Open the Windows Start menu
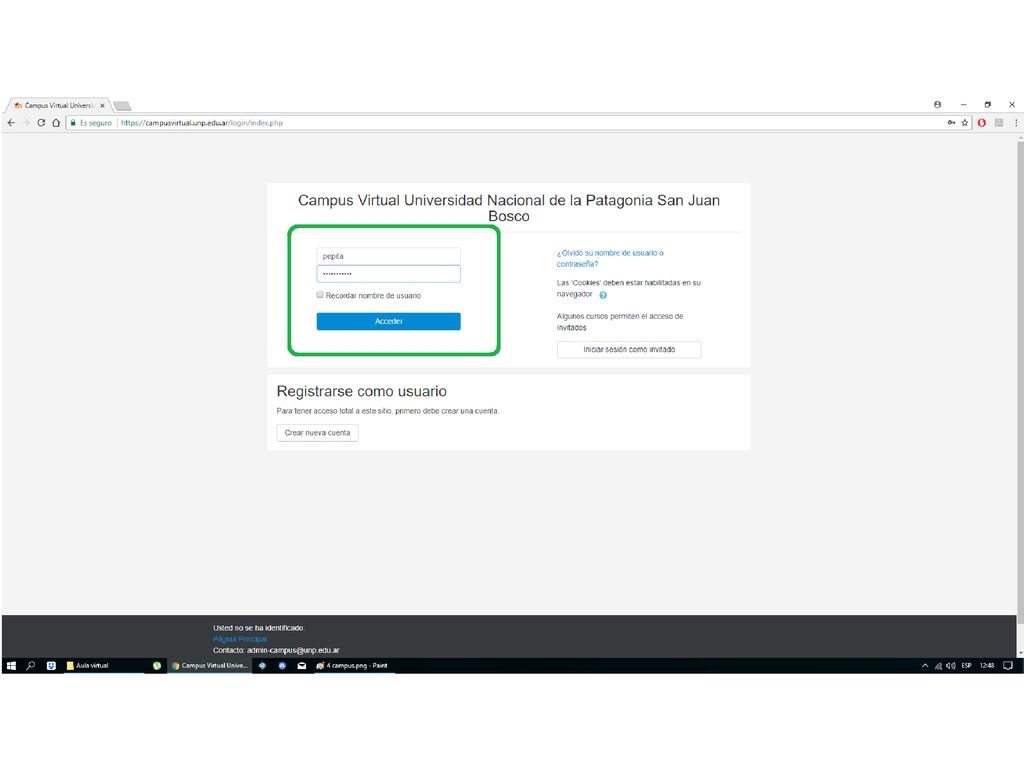Image resolution: width=1024 pixels, height=768 pixels. pyautogui.click(x=11, y=665)
